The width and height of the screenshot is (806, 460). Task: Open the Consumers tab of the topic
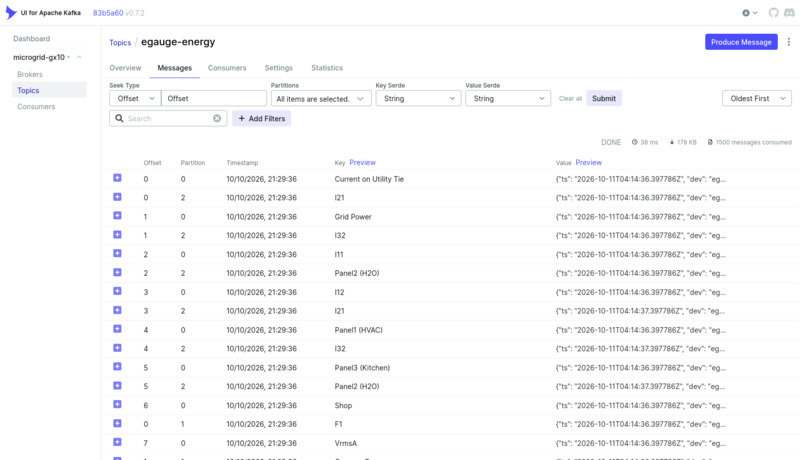pos(227,68)
